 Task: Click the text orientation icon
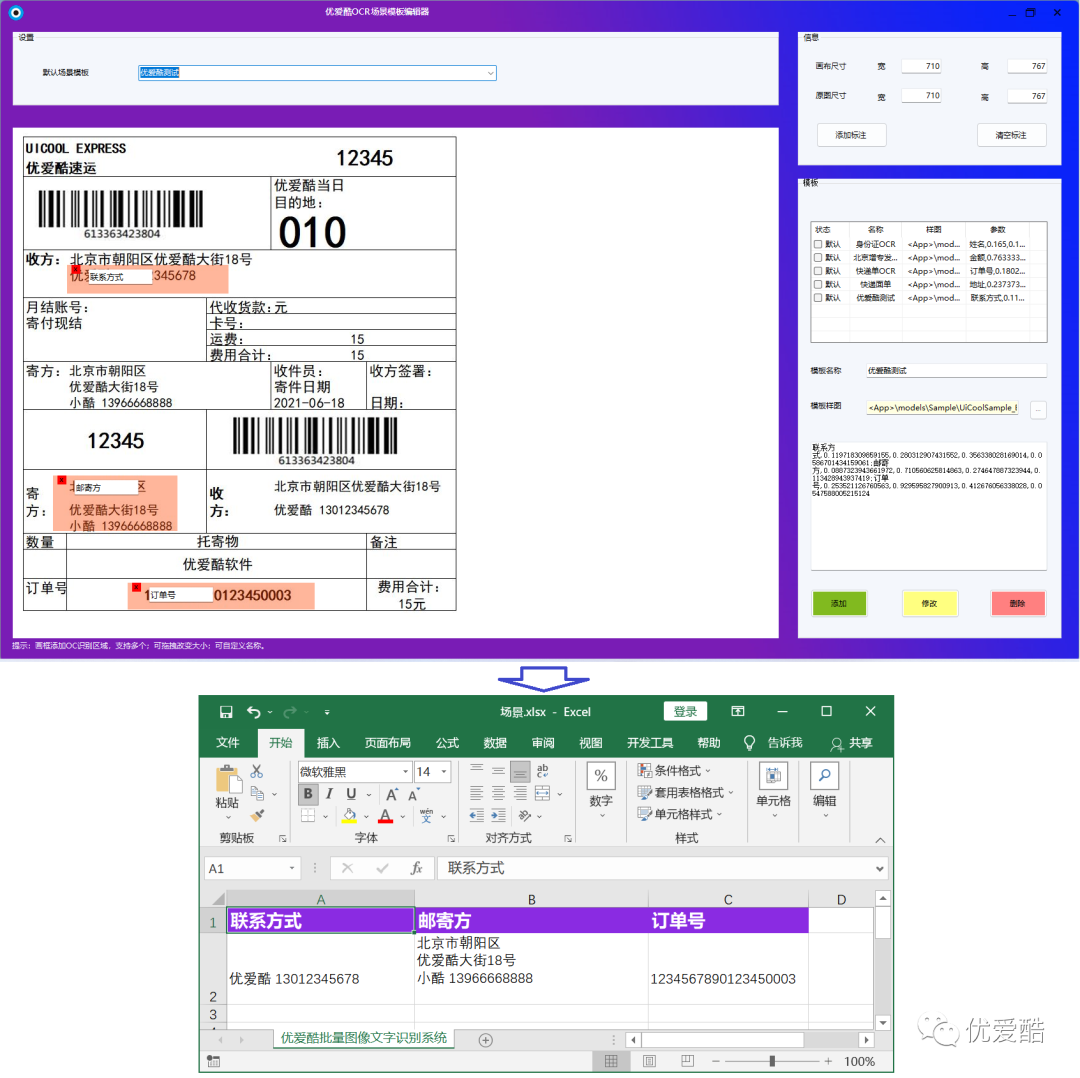click(x=525, y=816)
